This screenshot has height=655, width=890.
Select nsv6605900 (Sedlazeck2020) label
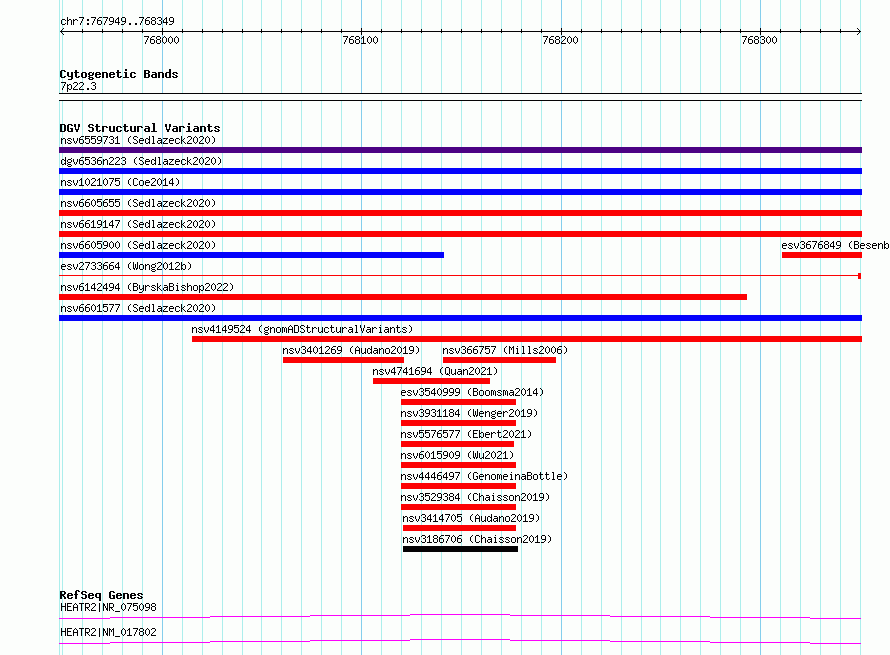pos(138,245)
